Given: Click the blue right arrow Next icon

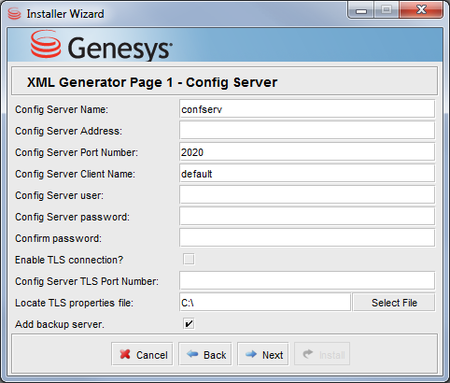Looking at the screenshot, I should (x=251, y=354).
